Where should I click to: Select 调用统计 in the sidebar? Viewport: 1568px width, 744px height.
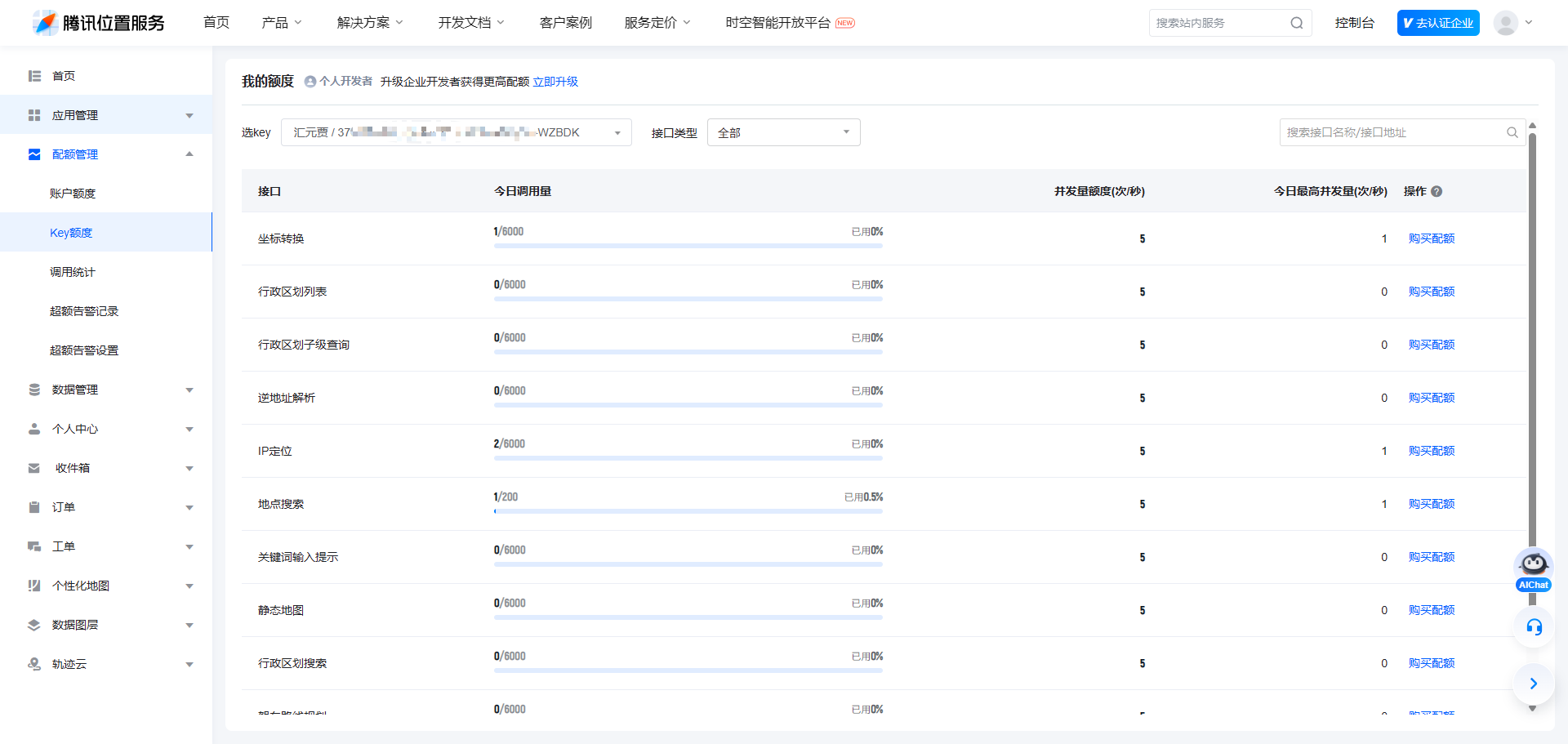tap(73, 272)
